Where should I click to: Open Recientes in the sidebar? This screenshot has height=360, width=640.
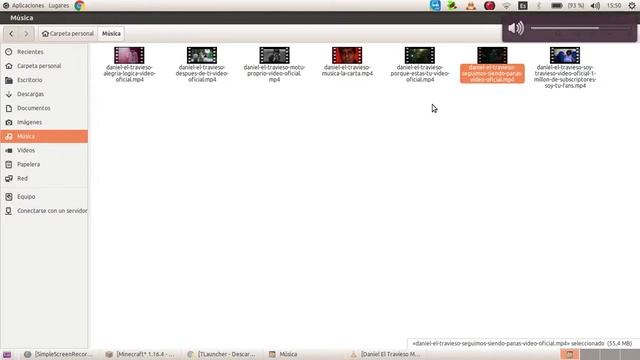44,52
